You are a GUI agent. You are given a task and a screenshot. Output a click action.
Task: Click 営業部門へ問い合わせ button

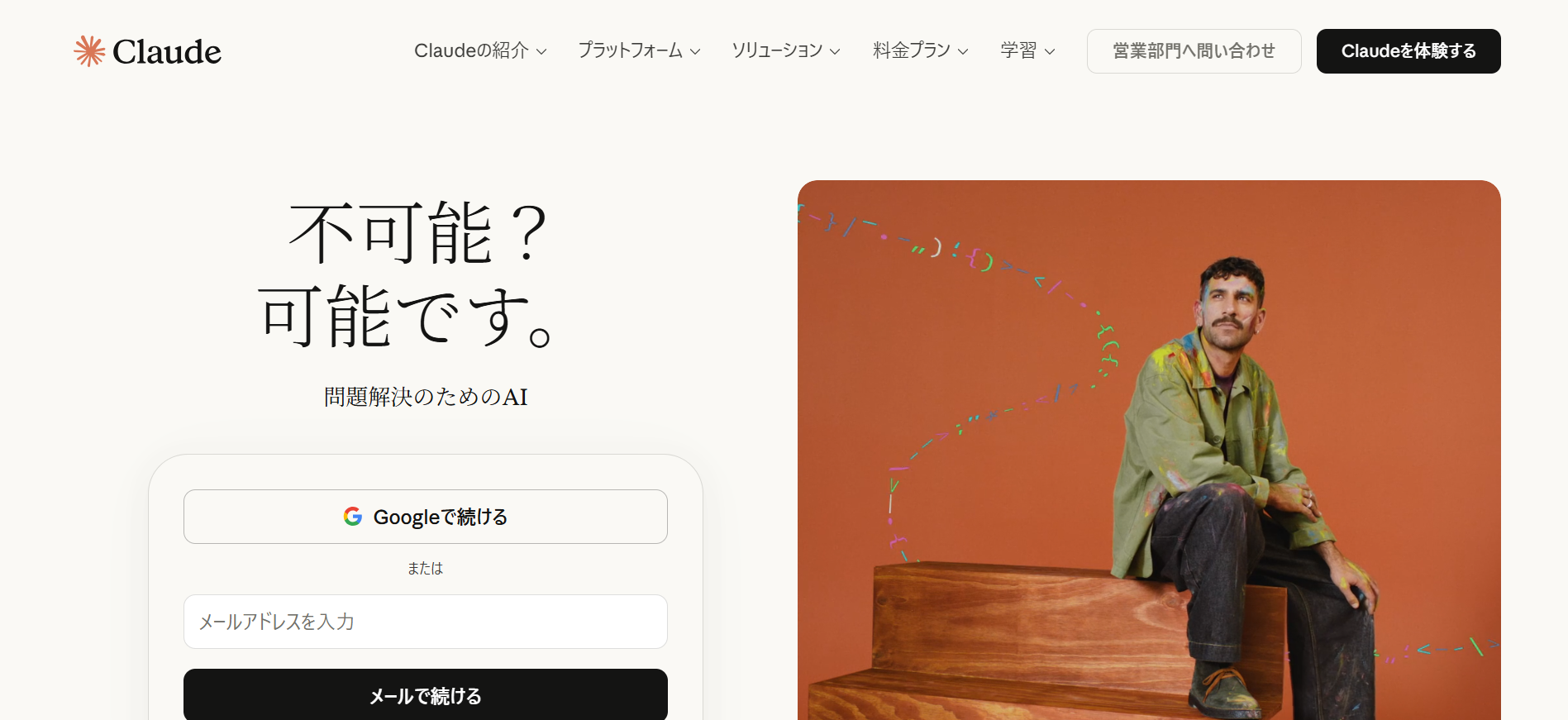pos(1194,51)
